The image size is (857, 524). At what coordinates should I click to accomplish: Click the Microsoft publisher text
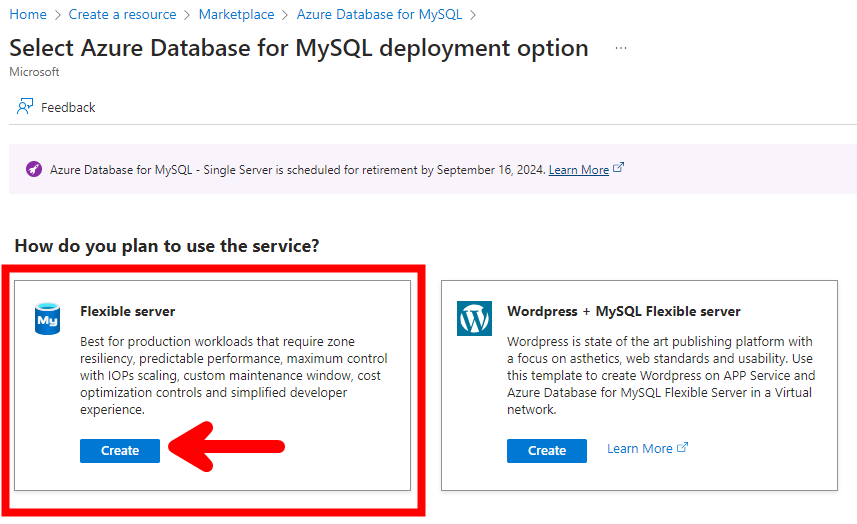coord(34,72)
